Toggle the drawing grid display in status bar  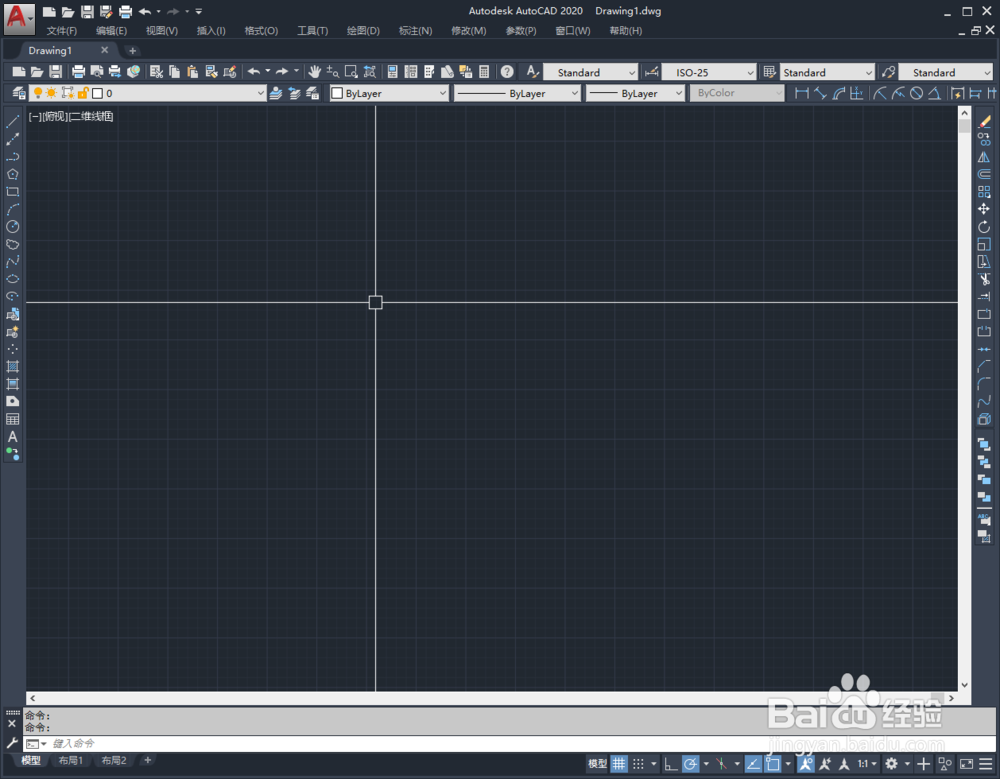pyautogui.click(x=619, y=764)
